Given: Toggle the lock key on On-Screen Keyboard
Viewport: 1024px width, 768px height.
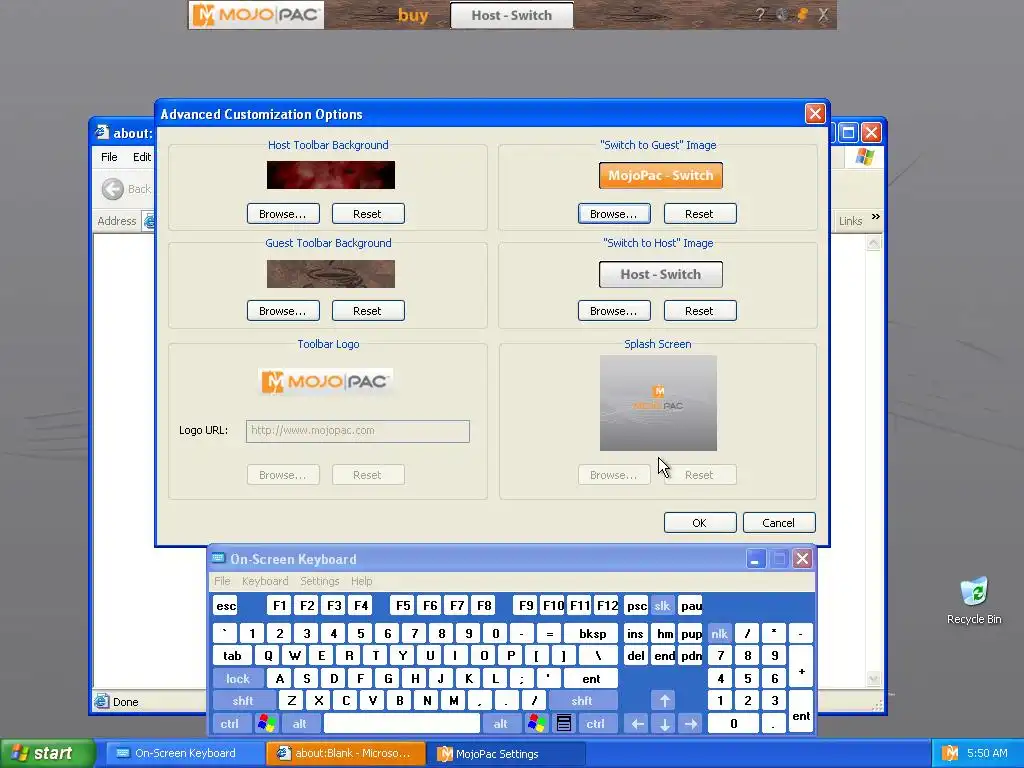Looking at the screenshot, I should (238, 679).
